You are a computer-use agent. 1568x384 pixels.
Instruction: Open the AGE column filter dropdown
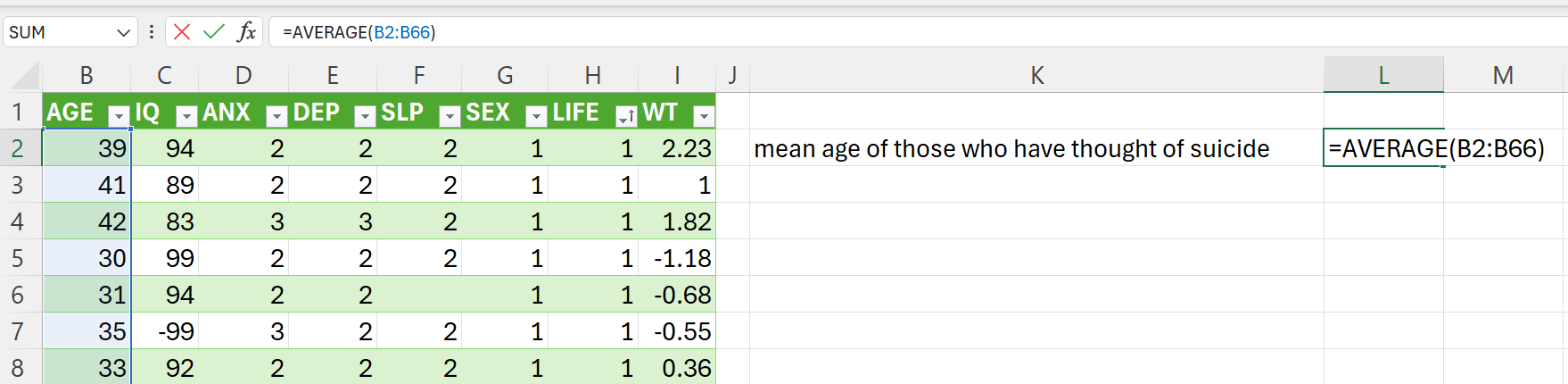[119, 116]
